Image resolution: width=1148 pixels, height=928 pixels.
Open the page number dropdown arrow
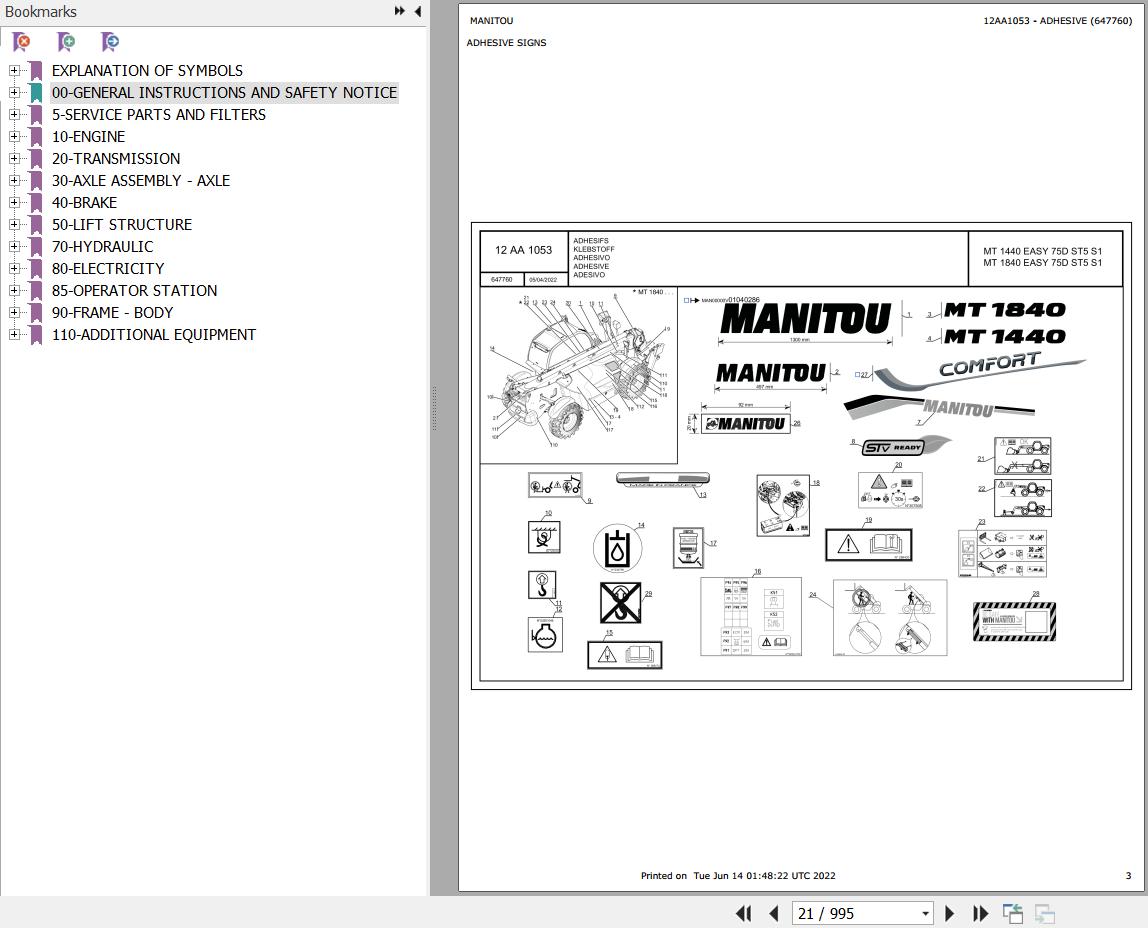click(925, 913)
